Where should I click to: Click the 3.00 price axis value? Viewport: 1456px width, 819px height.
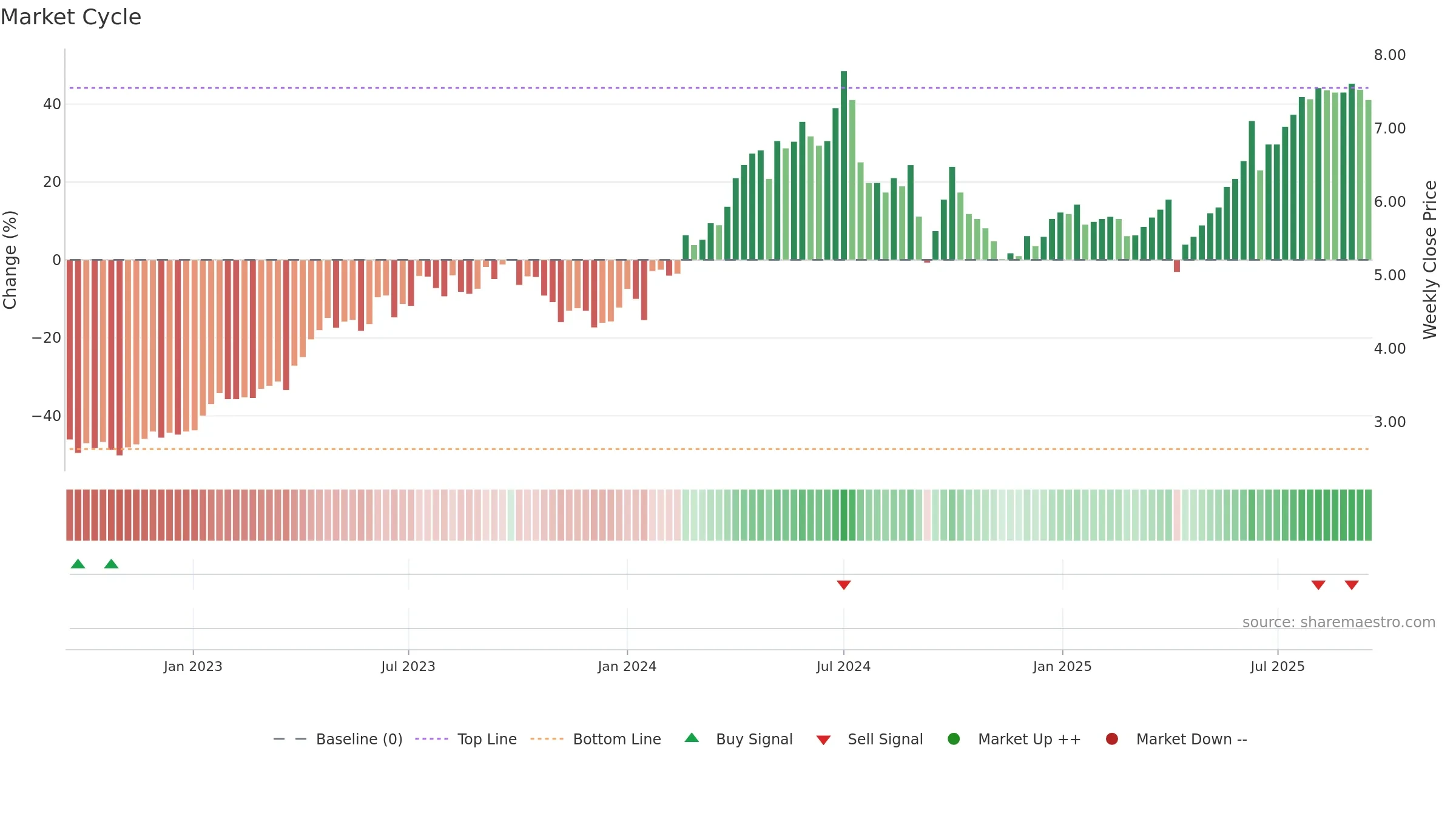click(1390, 422)
